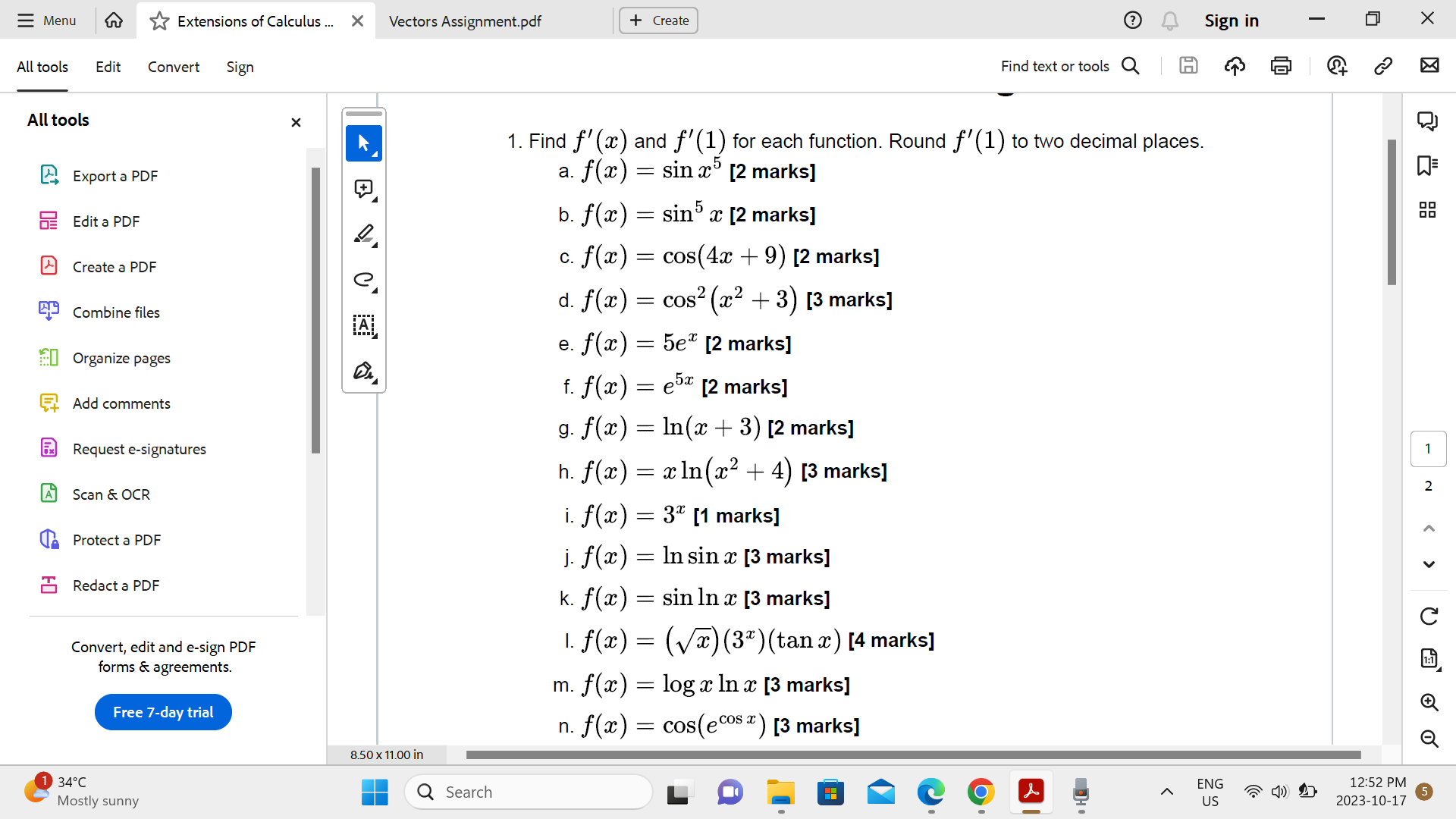Switch to Vectors Assignment.pdf tab
The width and height of the screenshot is (1456, 819).
[465, 21]
